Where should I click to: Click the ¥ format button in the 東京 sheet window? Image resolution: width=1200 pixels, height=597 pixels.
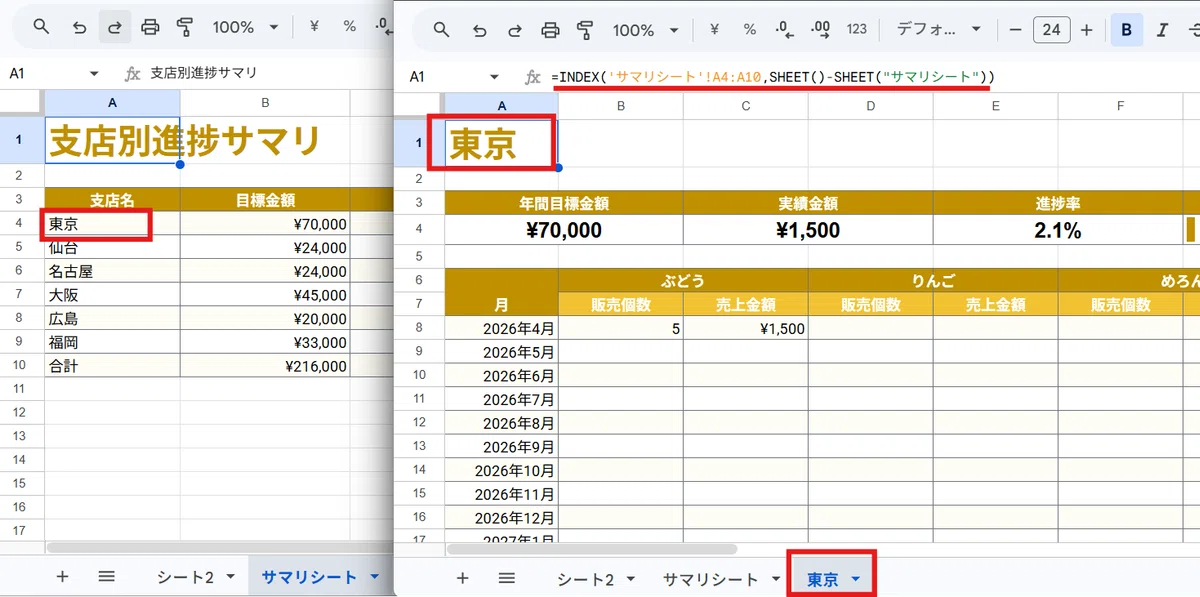tap(714, 30)
